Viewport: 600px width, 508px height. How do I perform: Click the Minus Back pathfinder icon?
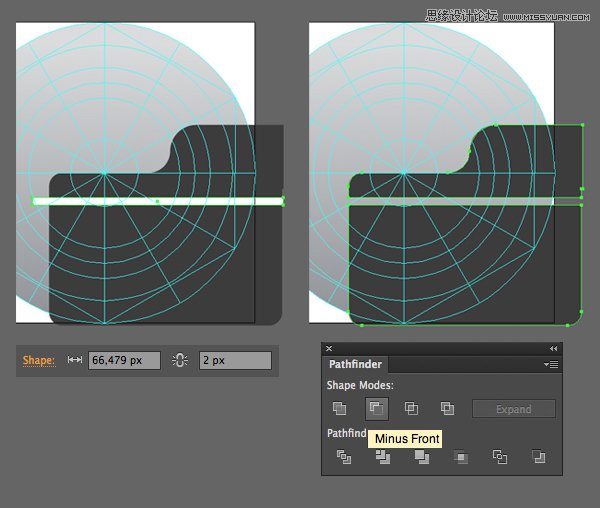point(538,457)
